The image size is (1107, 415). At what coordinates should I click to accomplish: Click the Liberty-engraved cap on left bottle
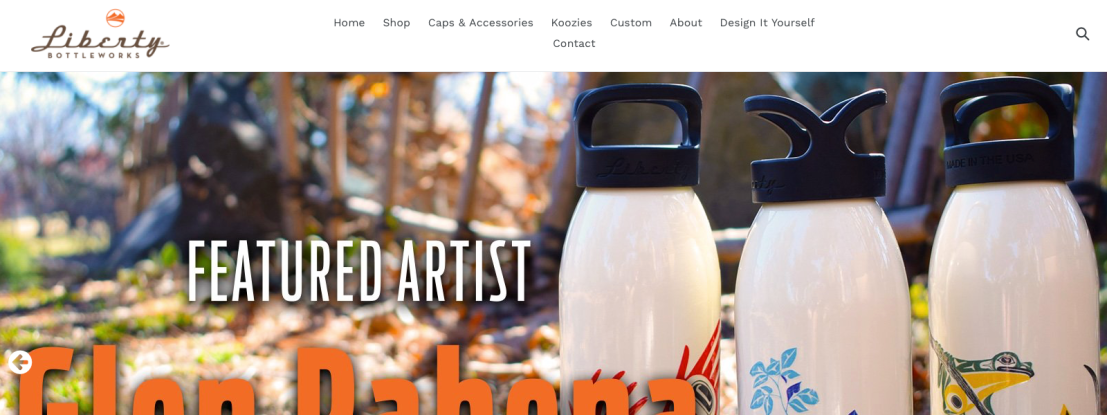coord(640,136)
